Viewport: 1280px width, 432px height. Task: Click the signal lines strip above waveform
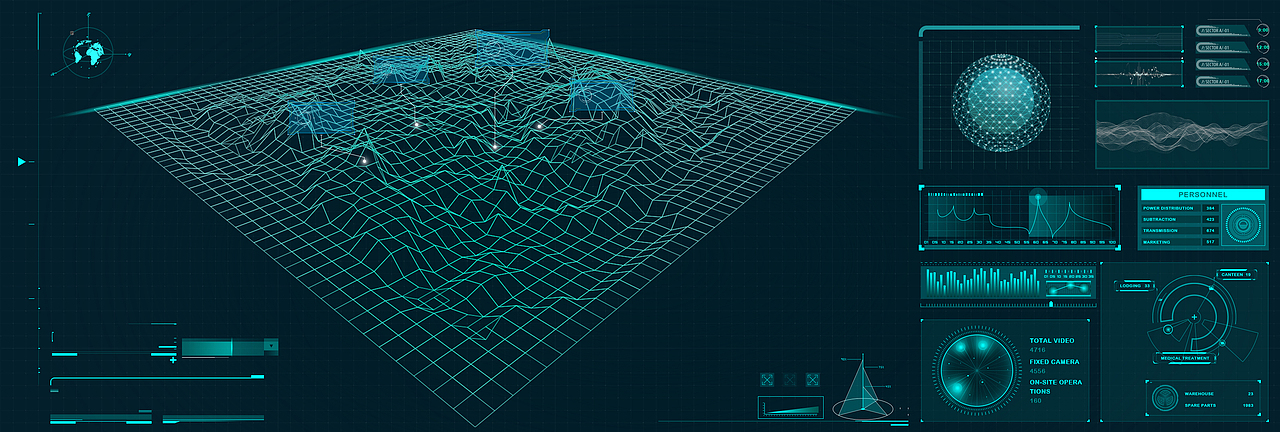click(1139, 39)
